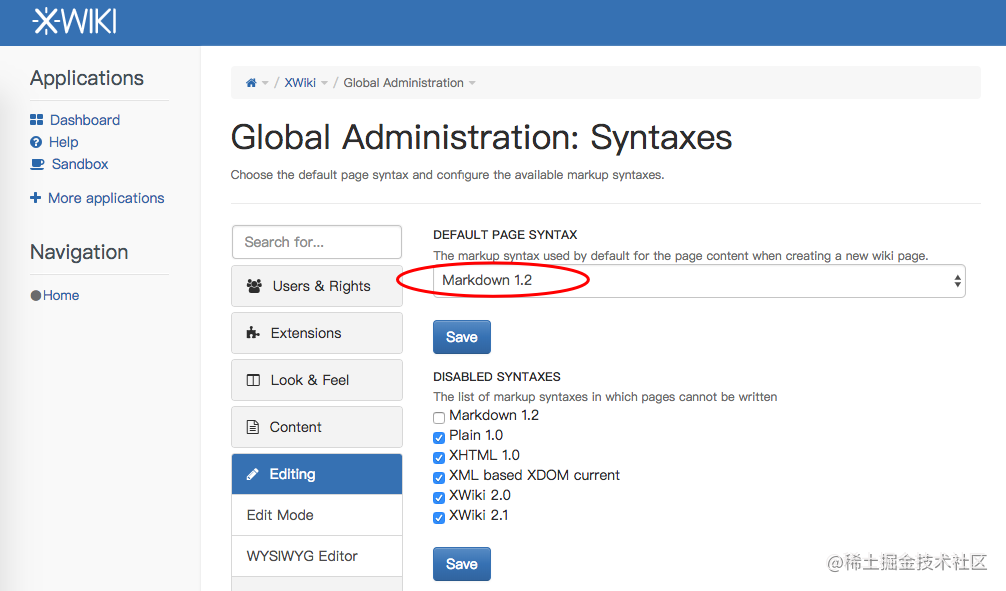Click the Home bullet icon in Navigation
This screenshot has width=1006, height=591.
click(x=36, y=295)
